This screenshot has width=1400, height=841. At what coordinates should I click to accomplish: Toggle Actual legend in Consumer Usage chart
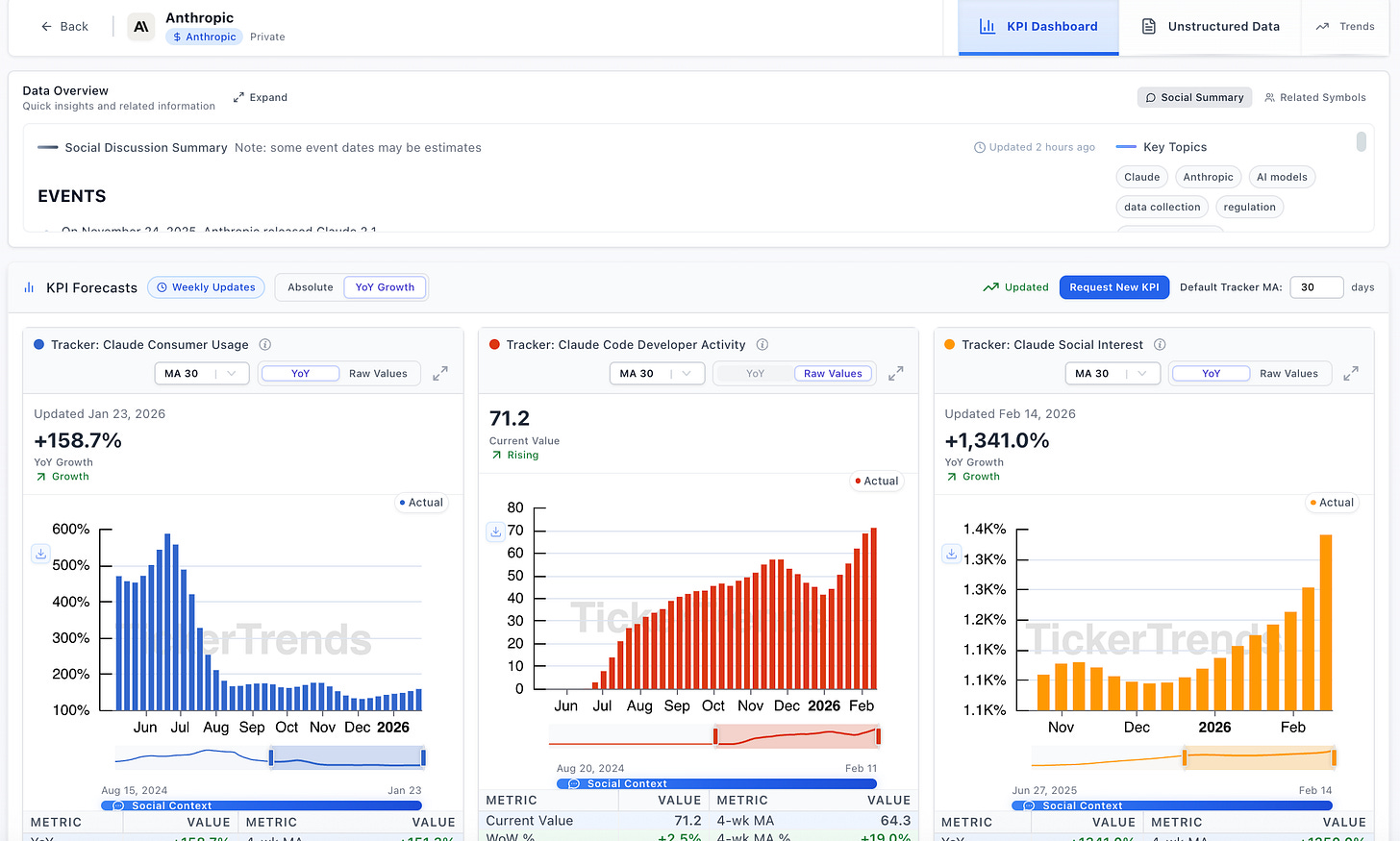pyautogui.click(x=421, y=503)
